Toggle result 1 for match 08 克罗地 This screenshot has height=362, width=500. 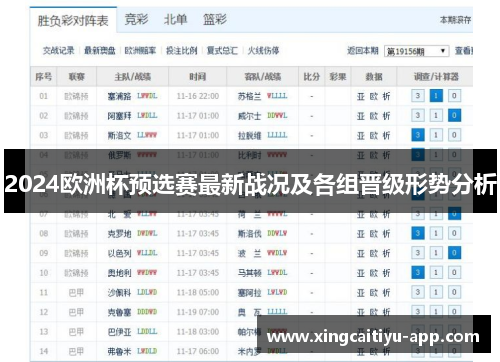pyautogui.click(x=436, y=233)
